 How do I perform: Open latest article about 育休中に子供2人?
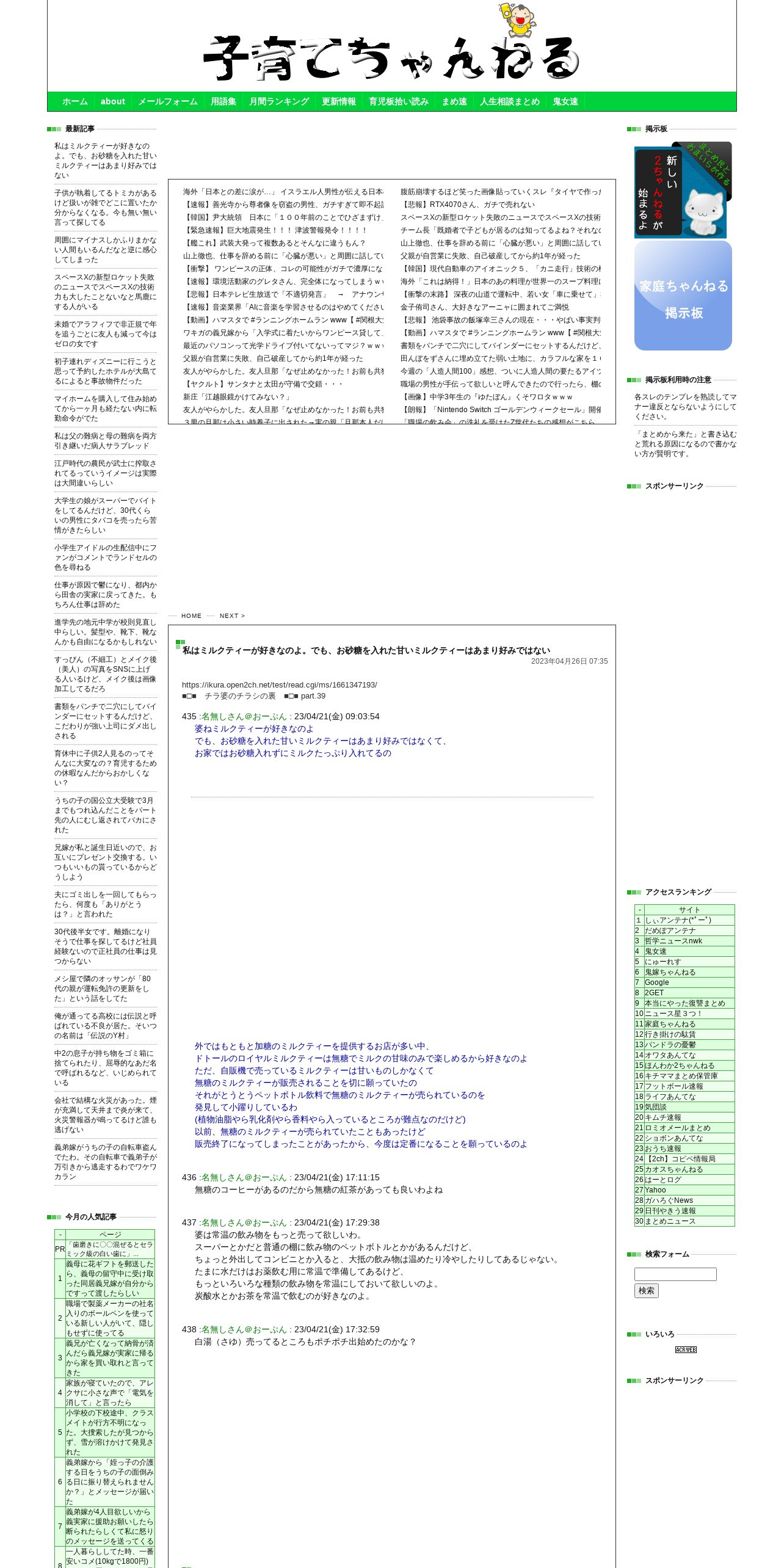pos(106,768)
